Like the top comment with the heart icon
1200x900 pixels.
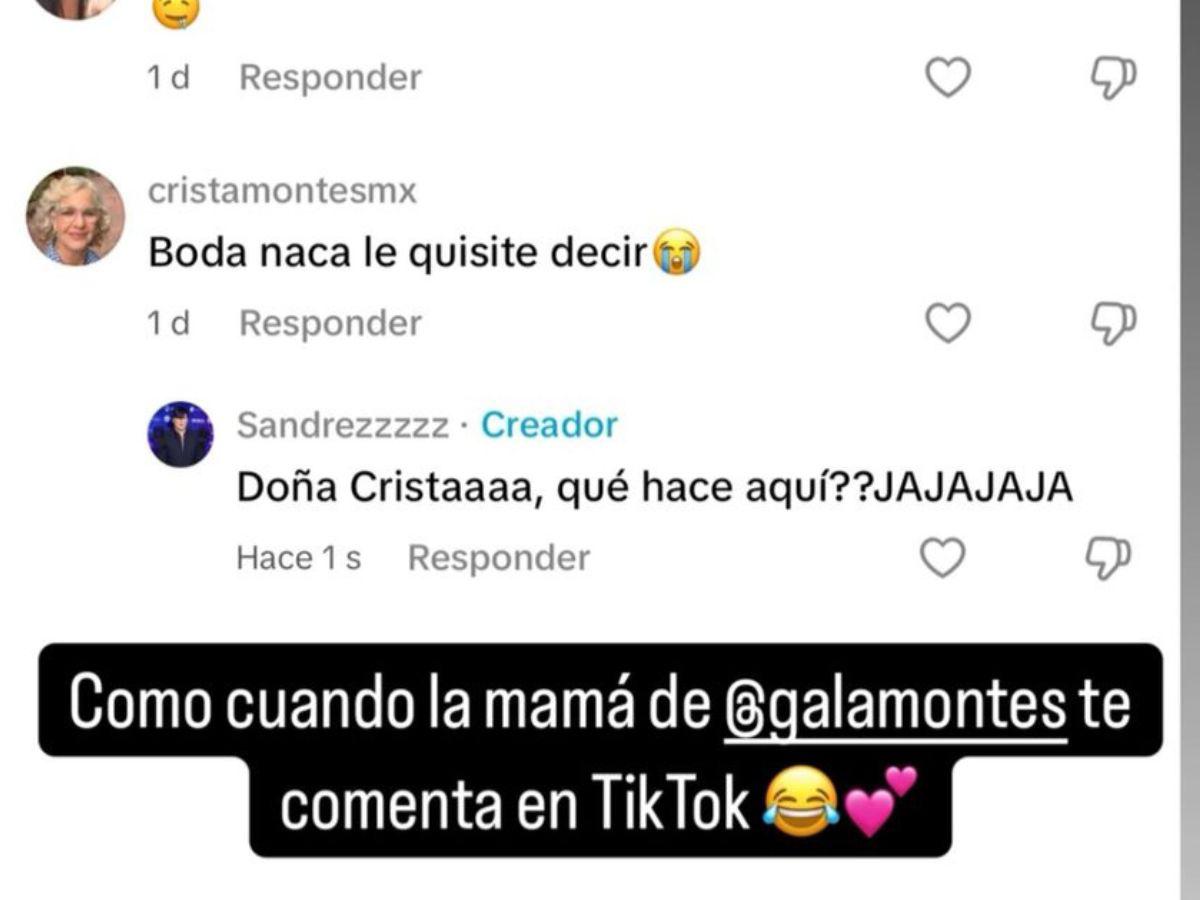[x=947, y=77]
